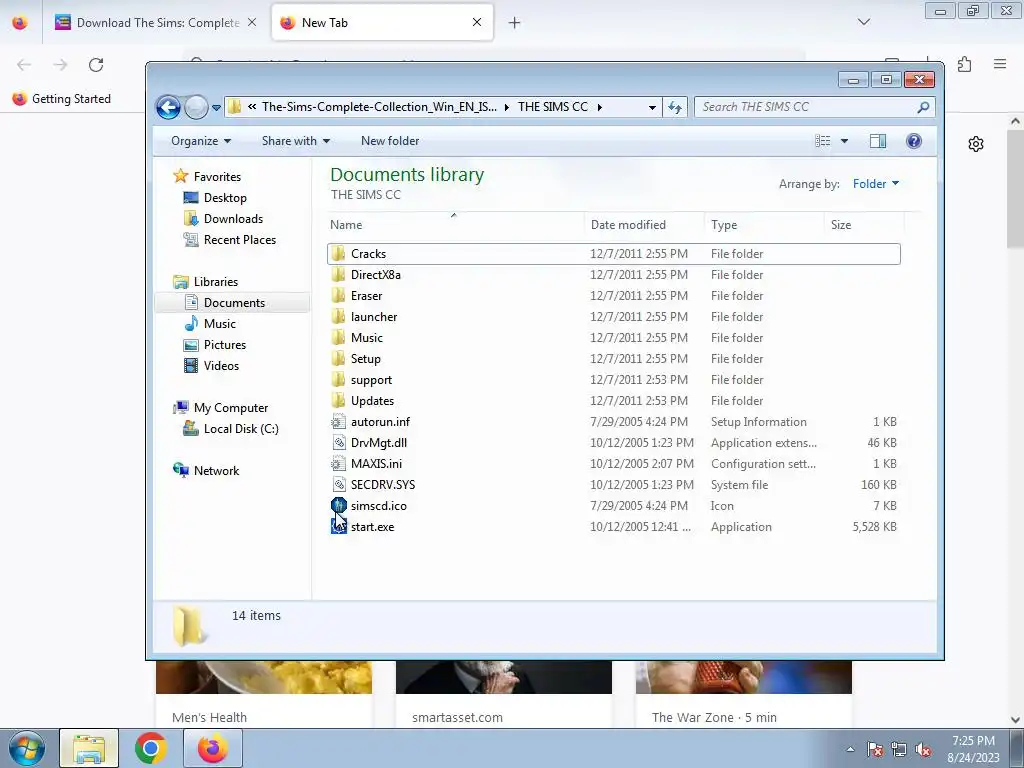This screenshot has width=1024, height=768.
Task: Create a New folder from toolbar
Action: click(x=390, y=141)
